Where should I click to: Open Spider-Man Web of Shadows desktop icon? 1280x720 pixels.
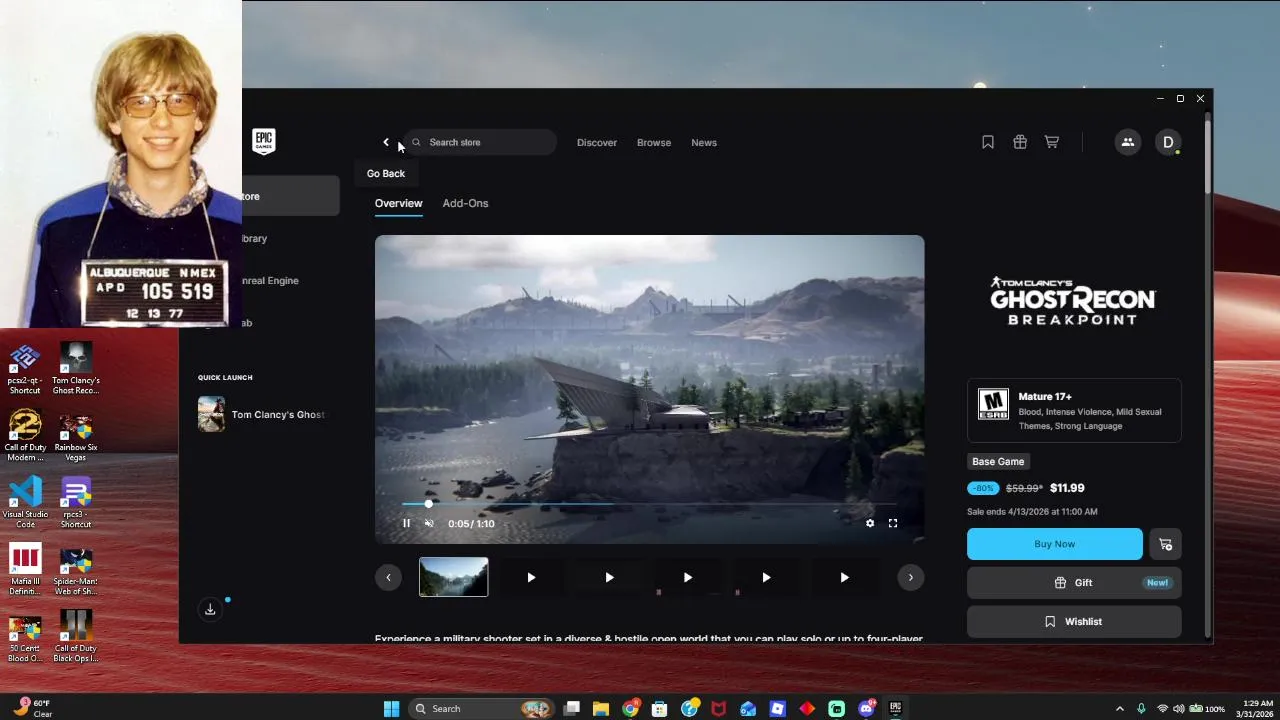point(76,570)
